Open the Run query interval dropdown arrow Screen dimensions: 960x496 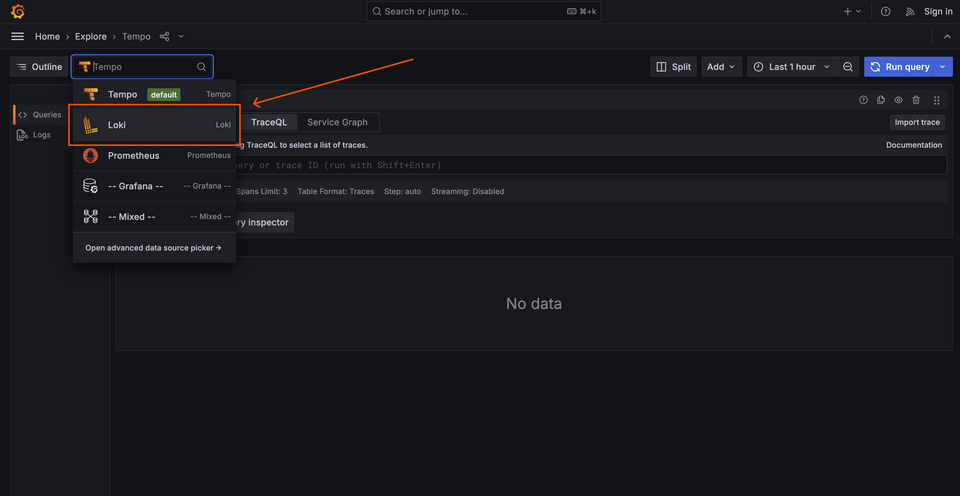(944, 67)
